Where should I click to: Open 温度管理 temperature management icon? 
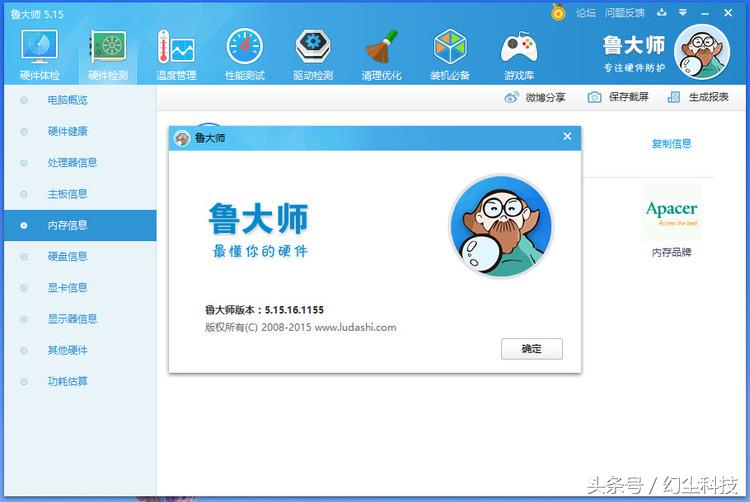pos(176,46)
